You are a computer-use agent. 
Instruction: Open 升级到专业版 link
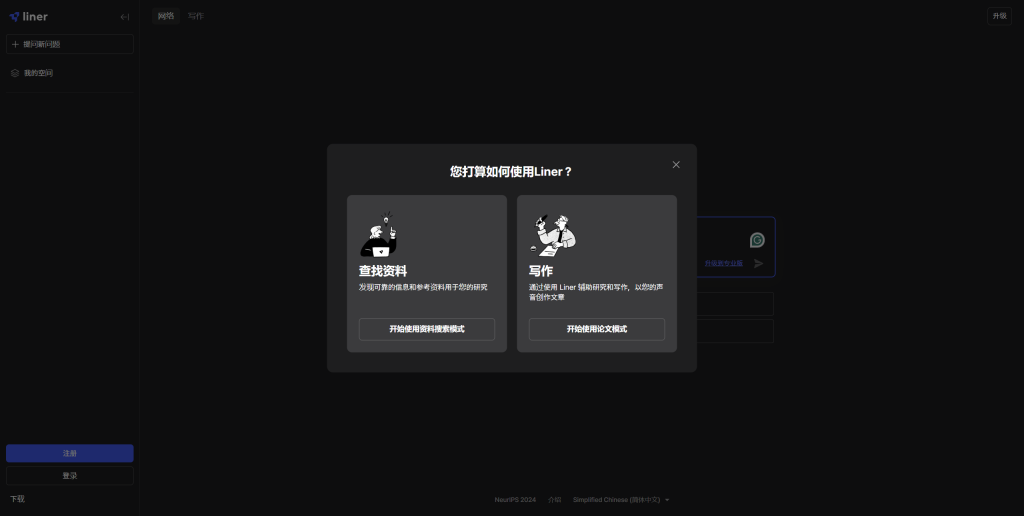point(724,263)
